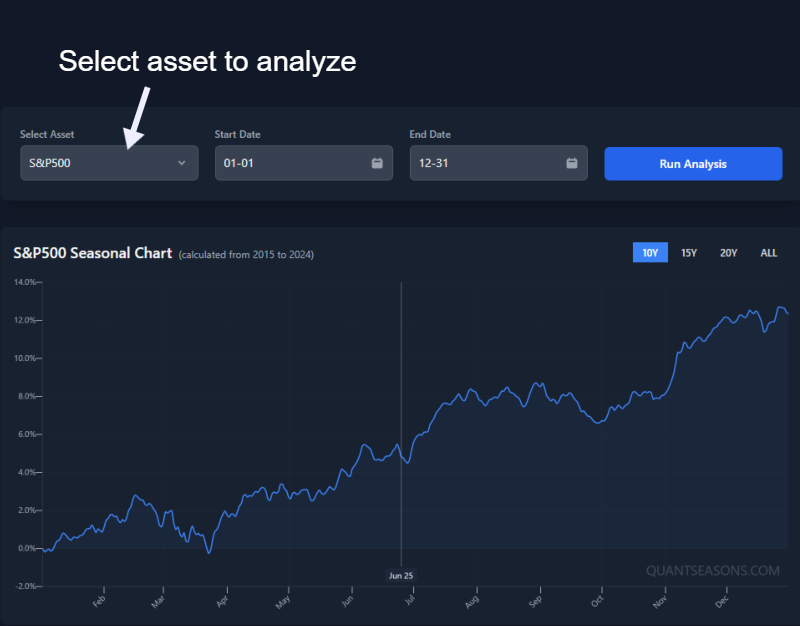Click the Mar x-axis label
The width and height of the screenshot is (800, 626).
tap(158, 602)
